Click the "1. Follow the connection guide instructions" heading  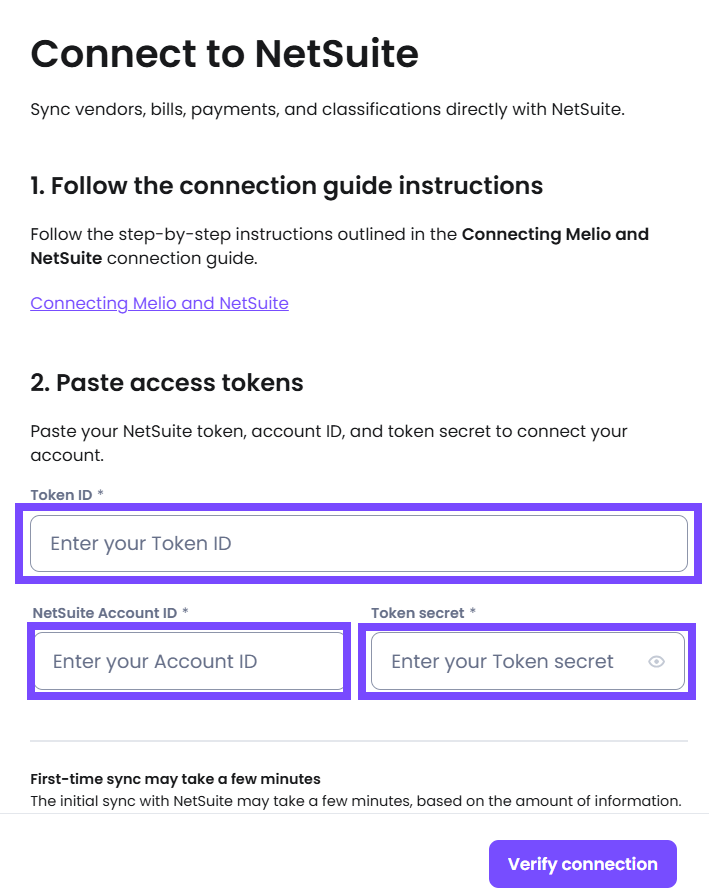point(286,185)
